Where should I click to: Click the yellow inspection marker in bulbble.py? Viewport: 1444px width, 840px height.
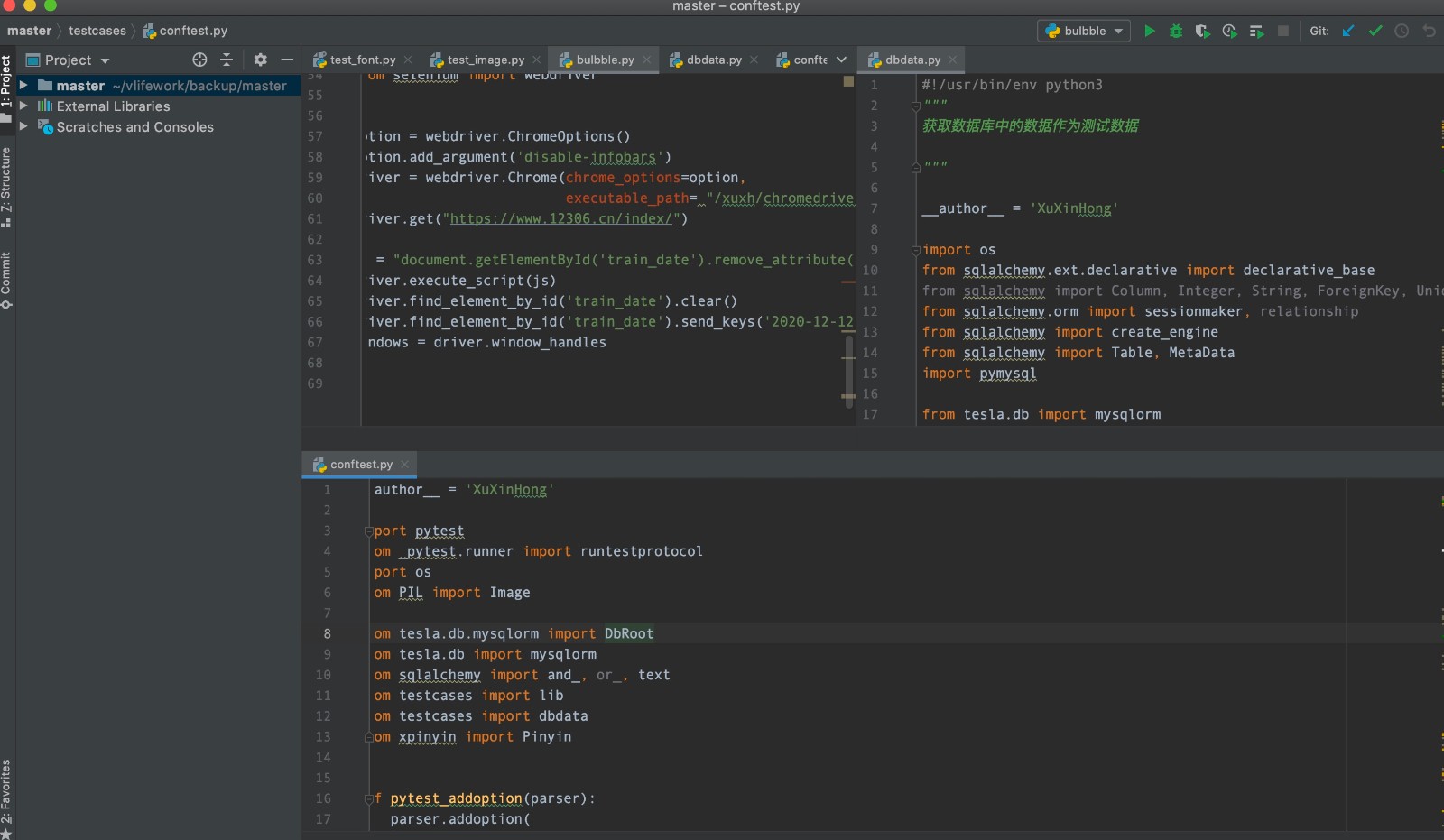(x=848, y=81)
